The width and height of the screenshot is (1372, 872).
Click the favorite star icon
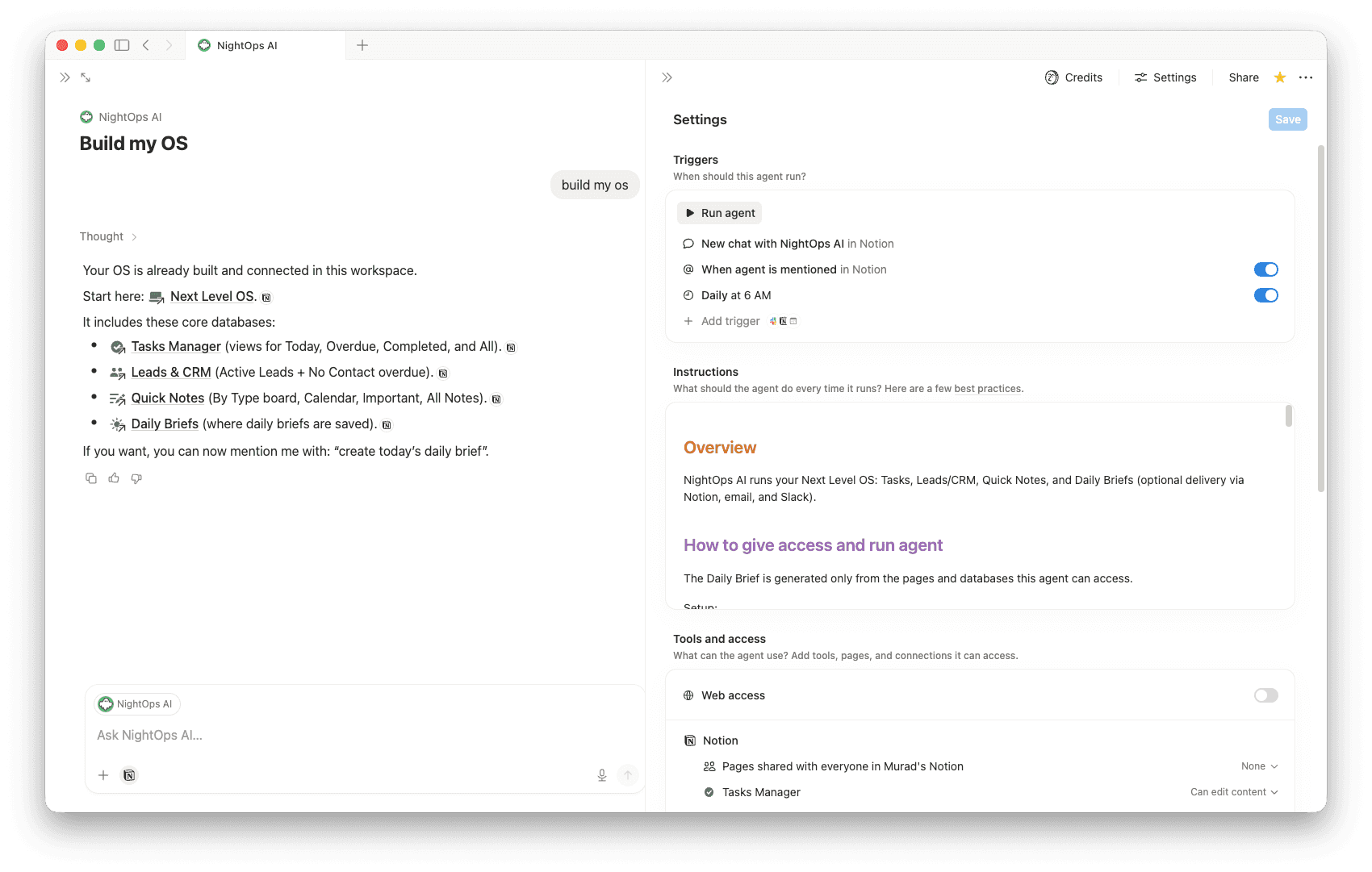click(1280, 77)
